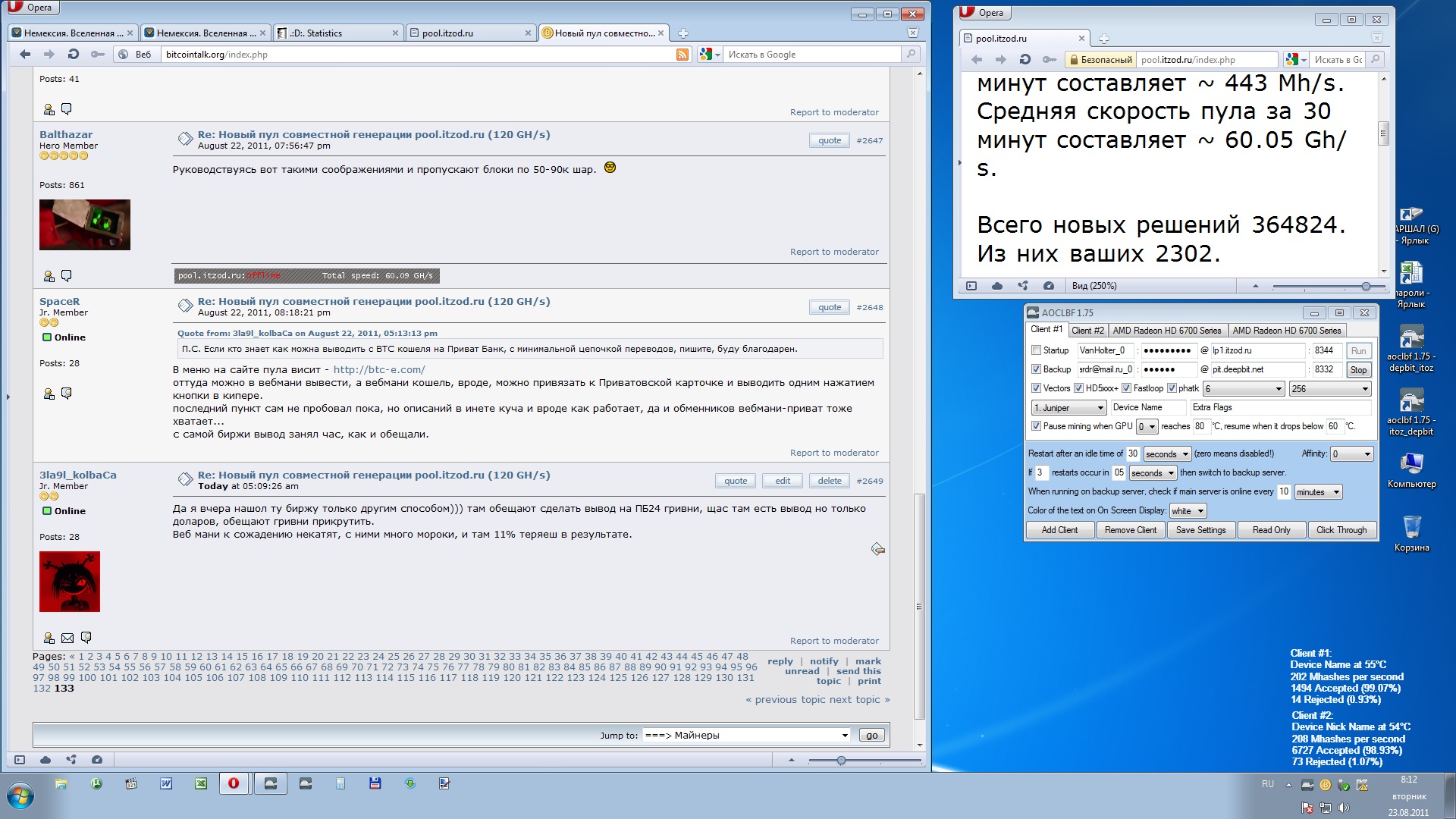
Task: Click the Opera Link cloud icon in status bar
Action: (x=45, y=760)
